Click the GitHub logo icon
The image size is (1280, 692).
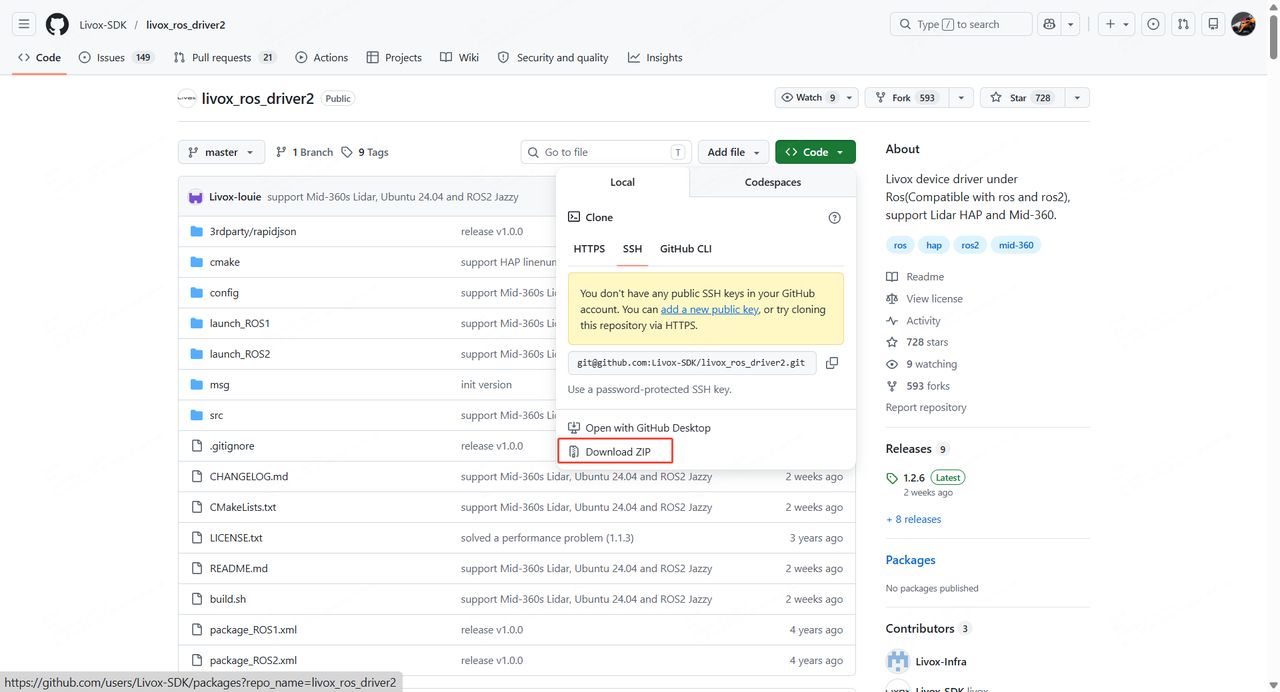(58, 24)
